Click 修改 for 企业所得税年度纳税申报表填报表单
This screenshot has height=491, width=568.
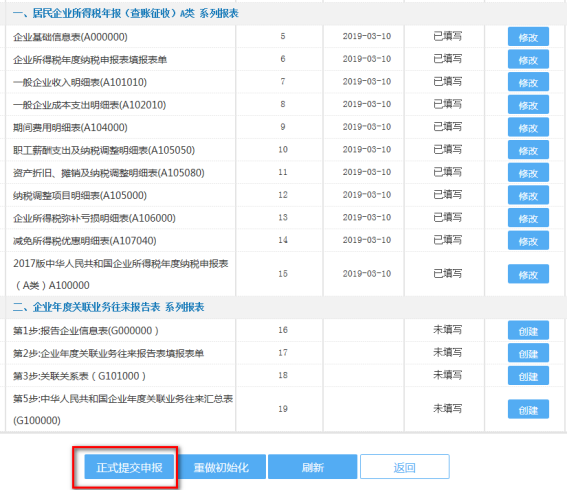click(528, 59)
